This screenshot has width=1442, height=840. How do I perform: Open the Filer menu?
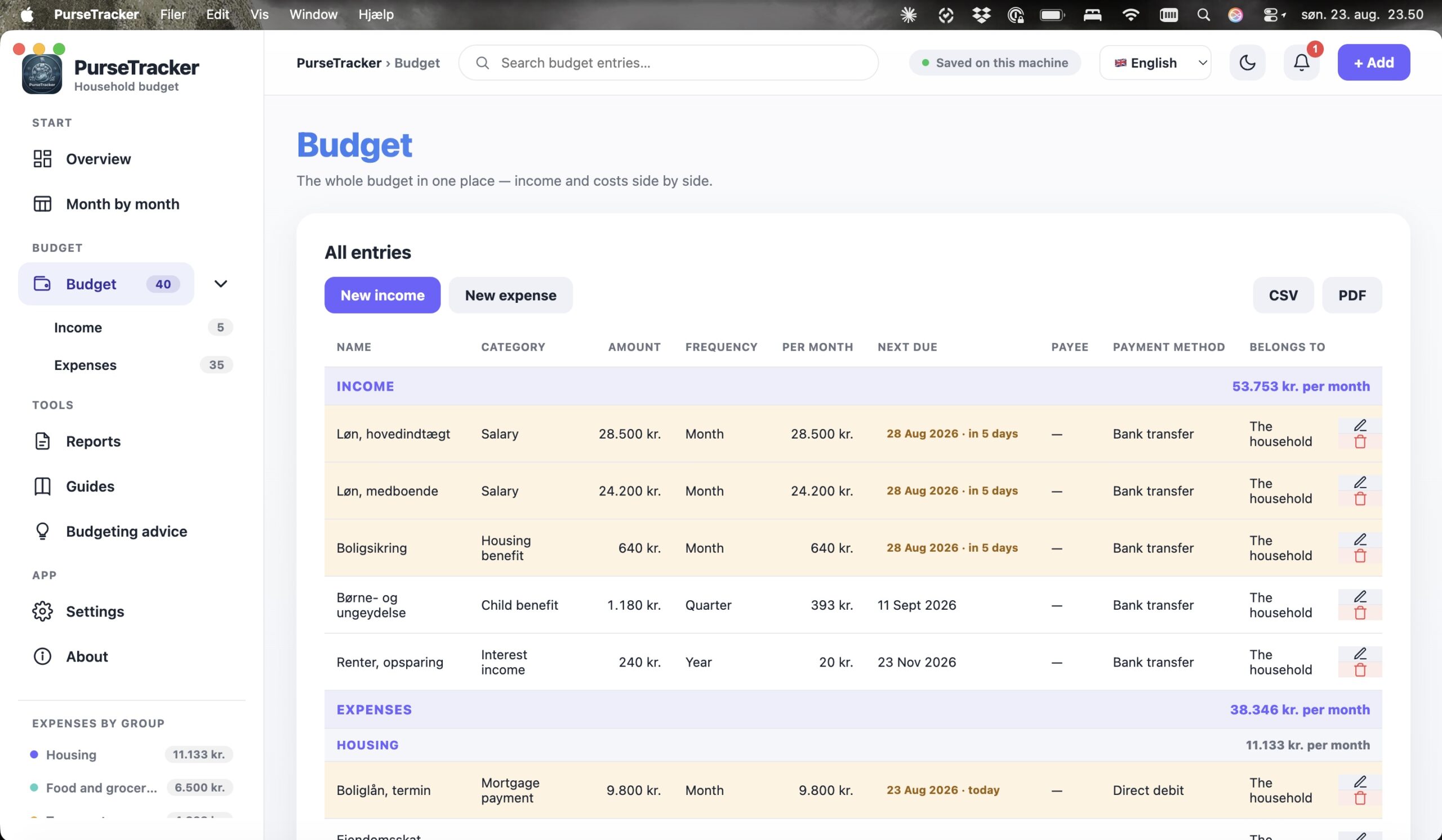point(173,15)
